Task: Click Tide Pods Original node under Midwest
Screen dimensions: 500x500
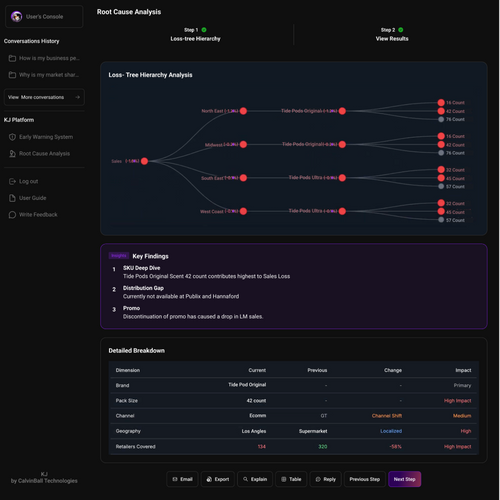Action: pos(342,144)
